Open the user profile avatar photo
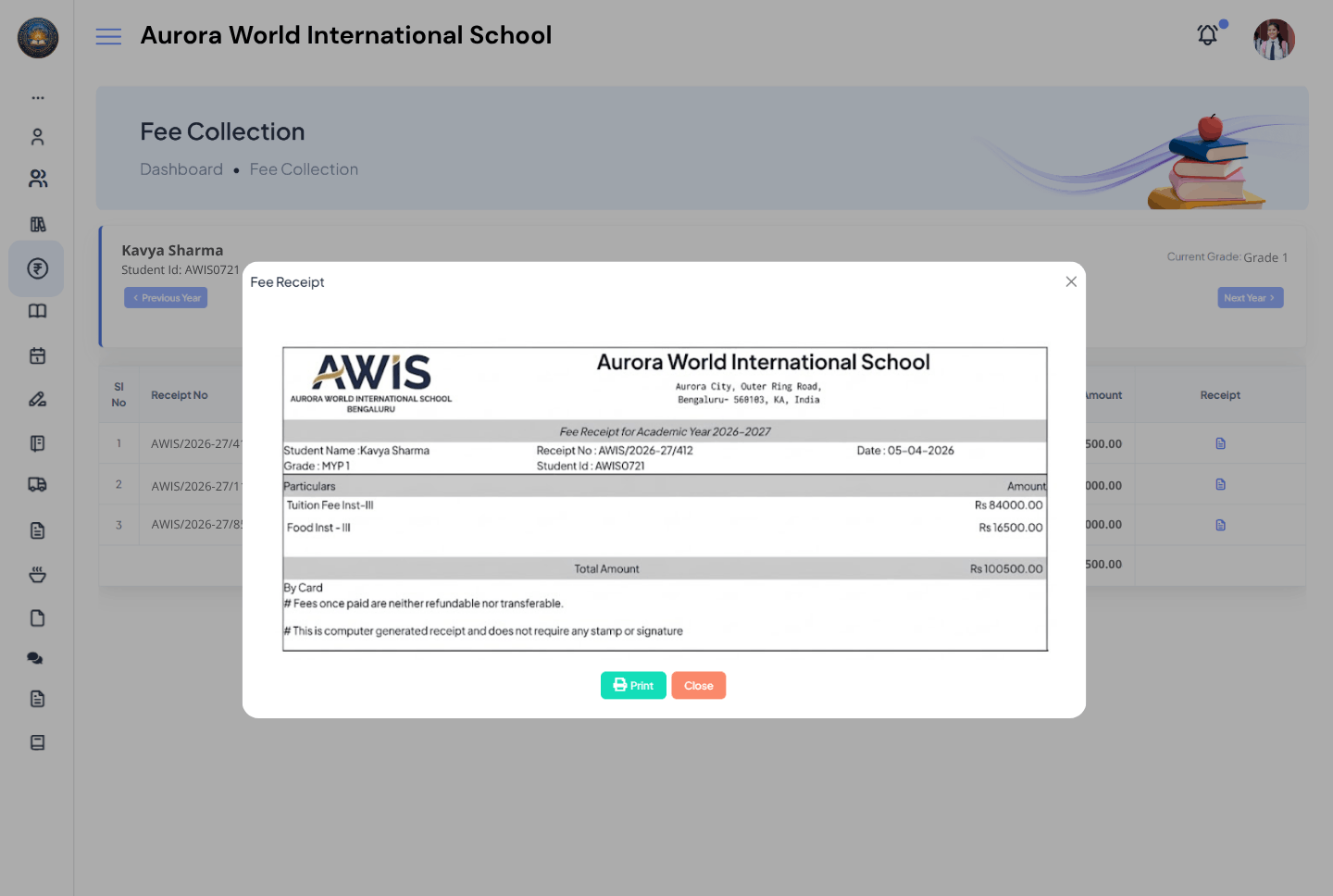This screenshot has height=896, width=1333. tap(1274, 39)
